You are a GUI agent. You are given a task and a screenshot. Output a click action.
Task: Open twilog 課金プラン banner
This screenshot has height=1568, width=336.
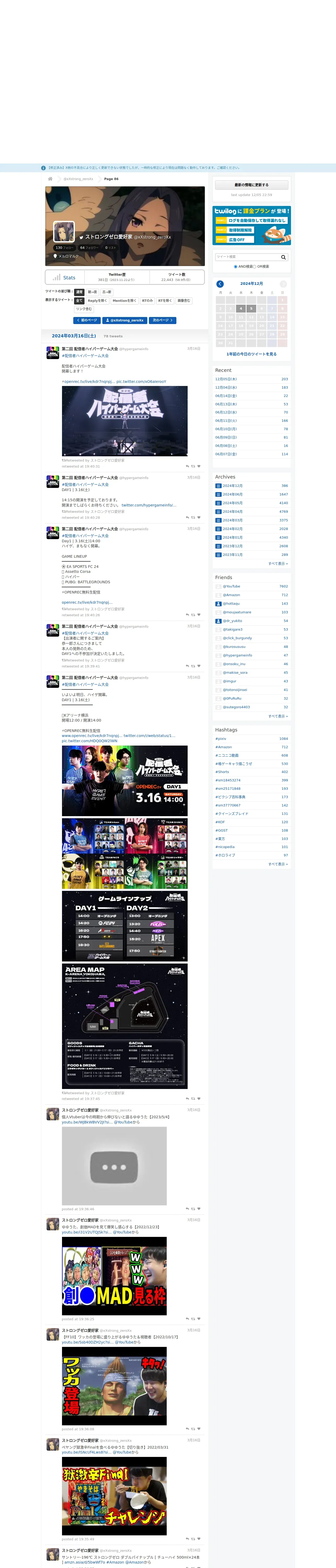tap(251, 226)
